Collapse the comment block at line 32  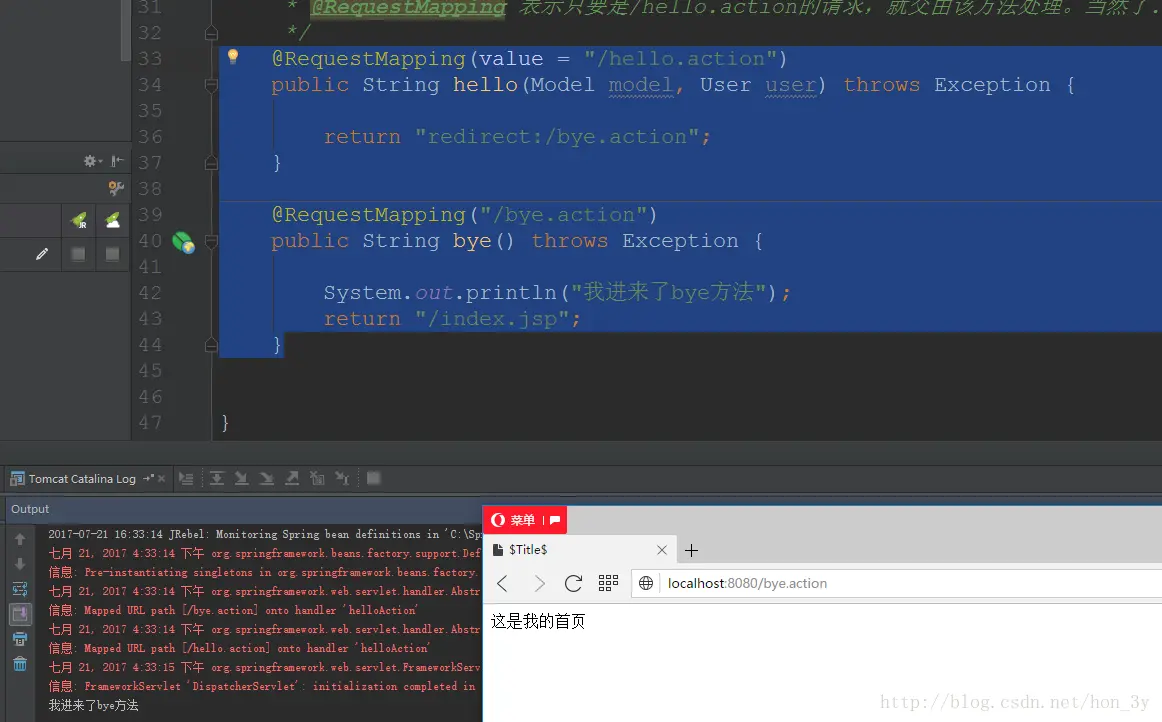(211, 33)
